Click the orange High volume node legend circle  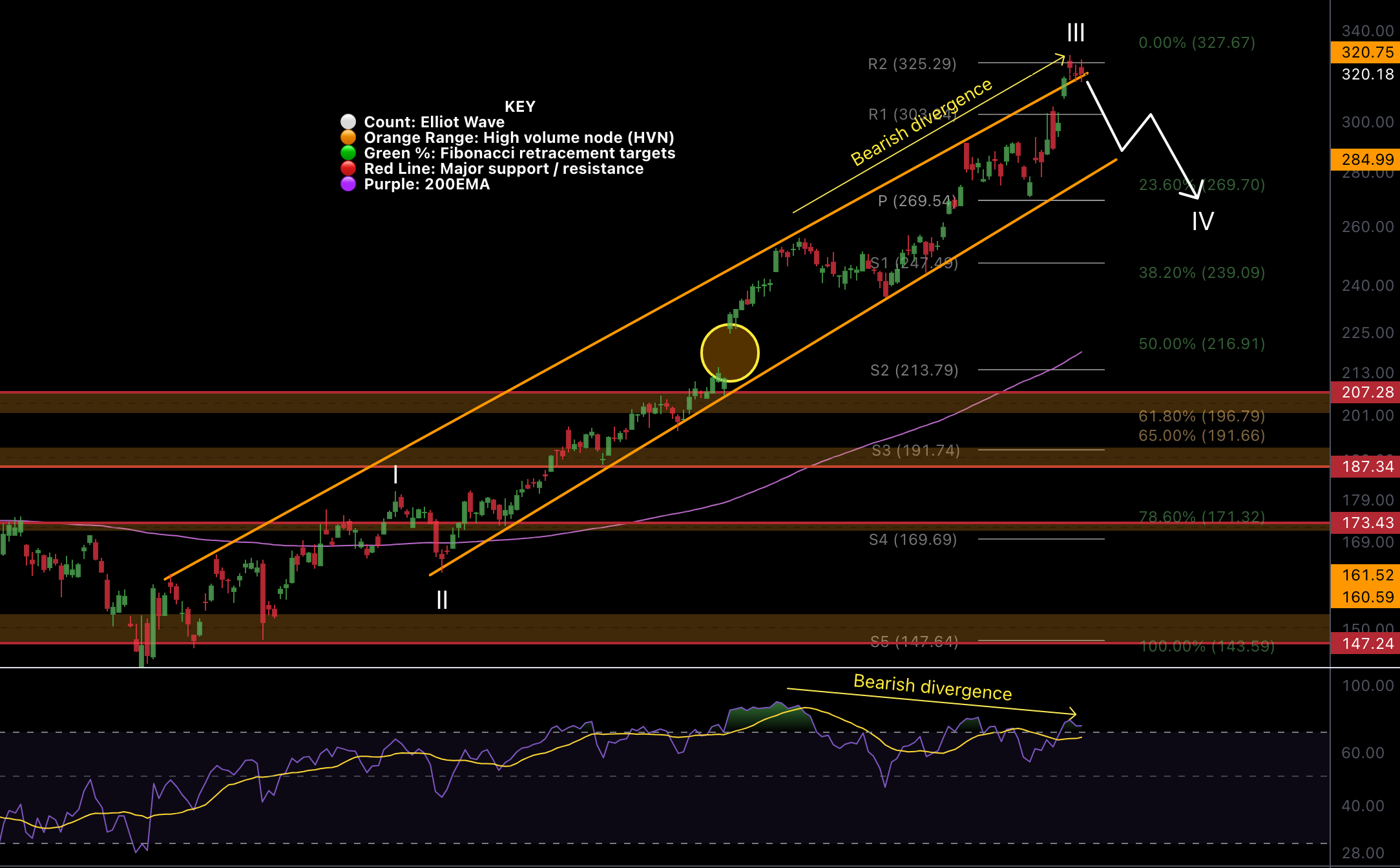click(x=348, y=138)
